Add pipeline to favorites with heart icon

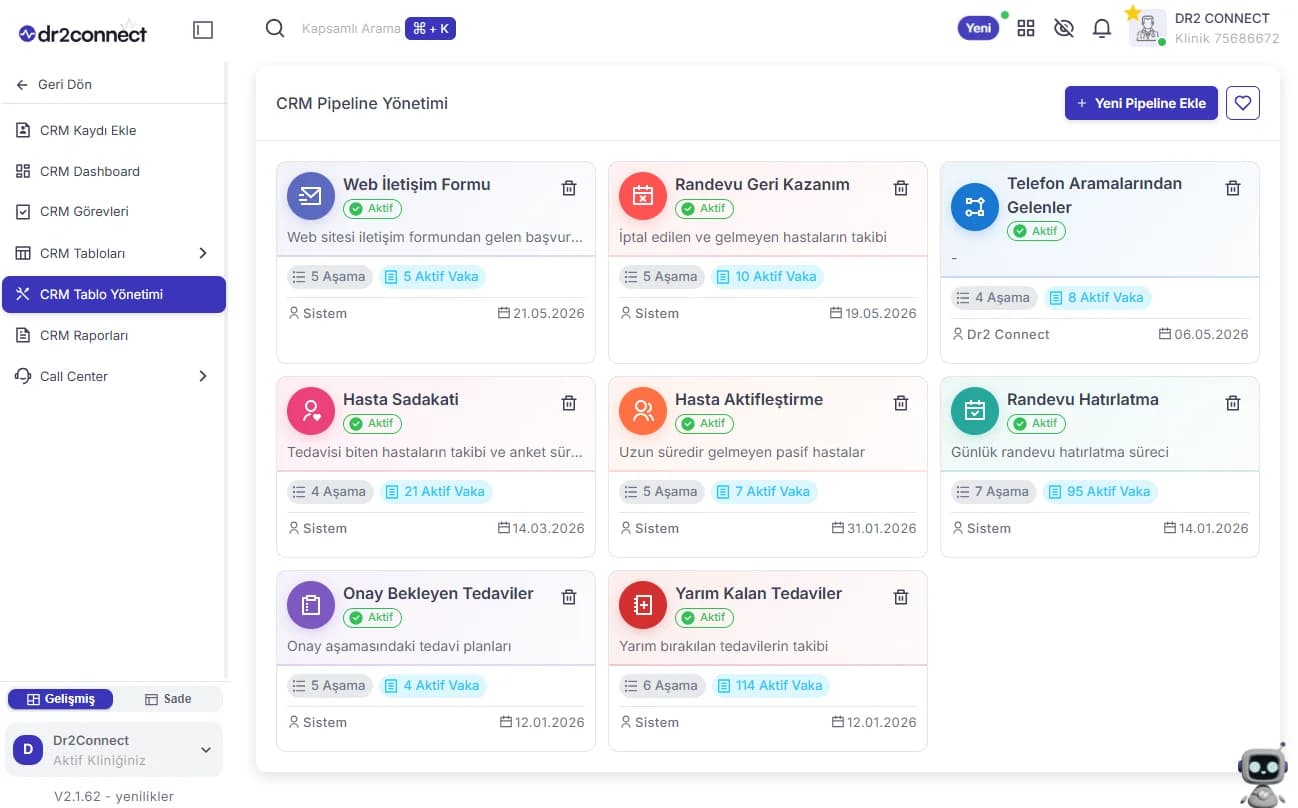[1243, 103]
